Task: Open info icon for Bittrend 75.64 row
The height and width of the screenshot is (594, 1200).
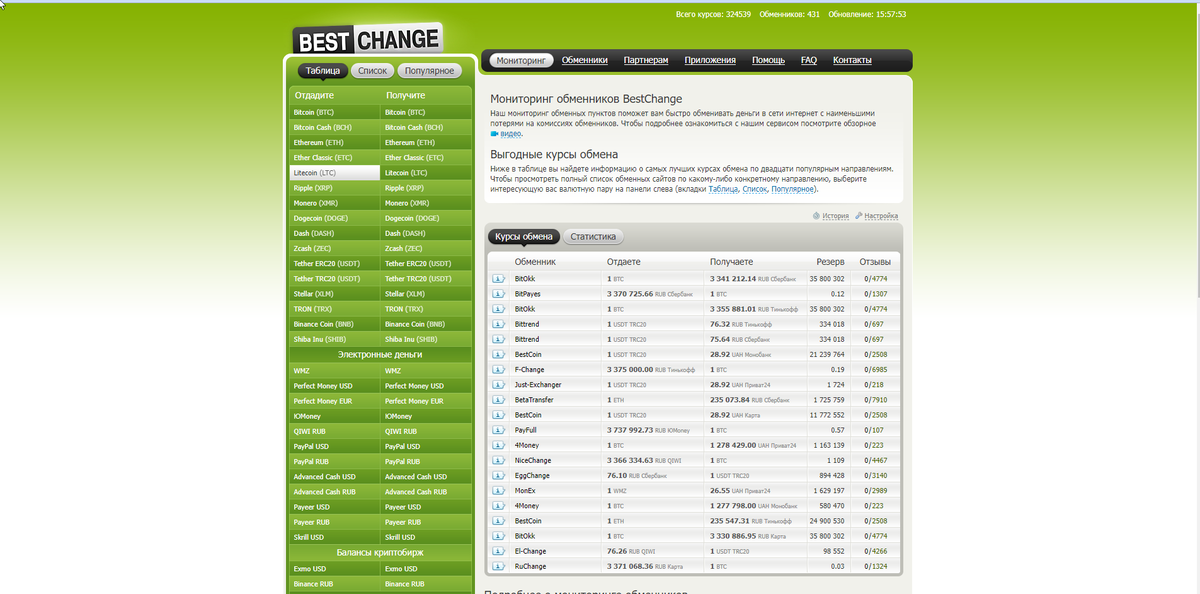Action: (498, 339)
